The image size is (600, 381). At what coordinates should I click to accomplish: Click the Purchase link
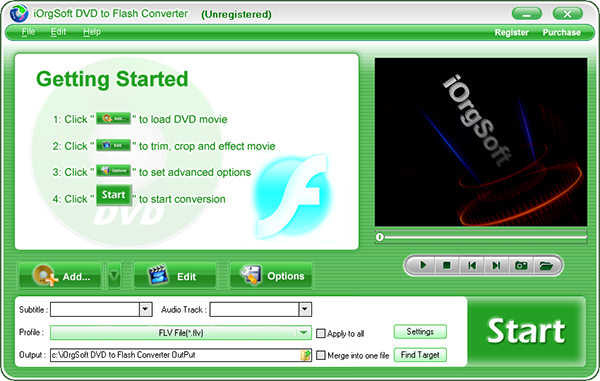click(562, 33)
